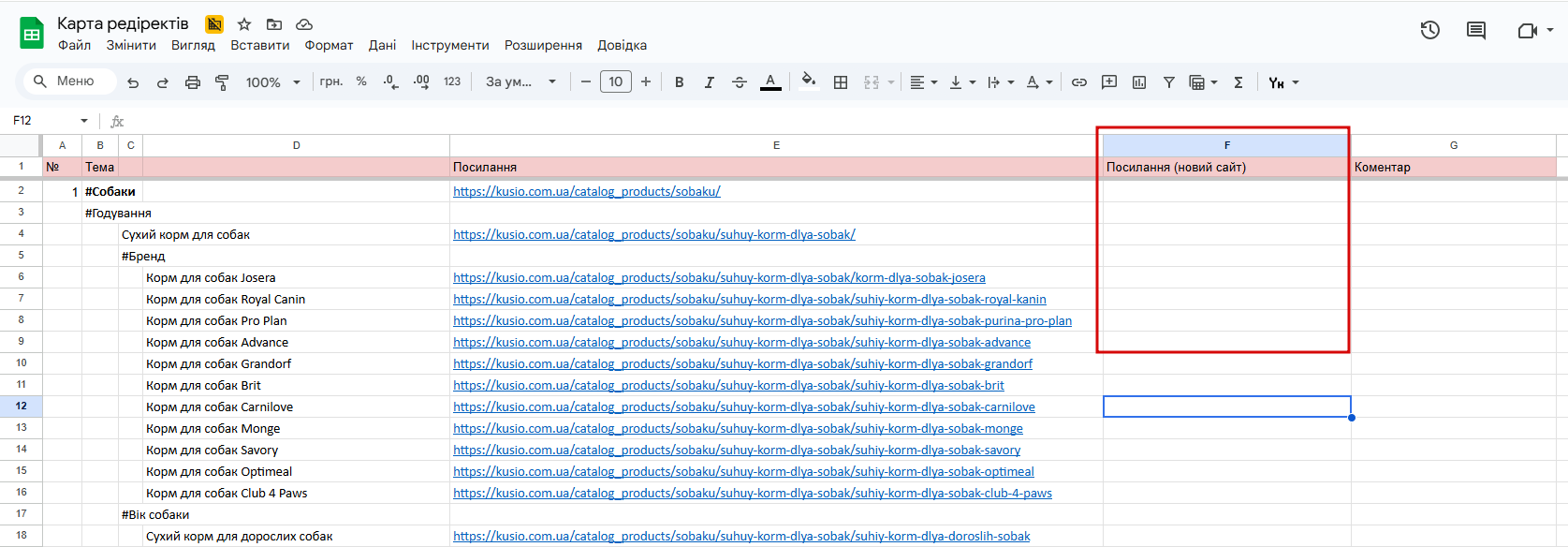The width and height of the screenshot is (1568, 547).
Task: Toggle bold formatting
Action: [679, 82]
